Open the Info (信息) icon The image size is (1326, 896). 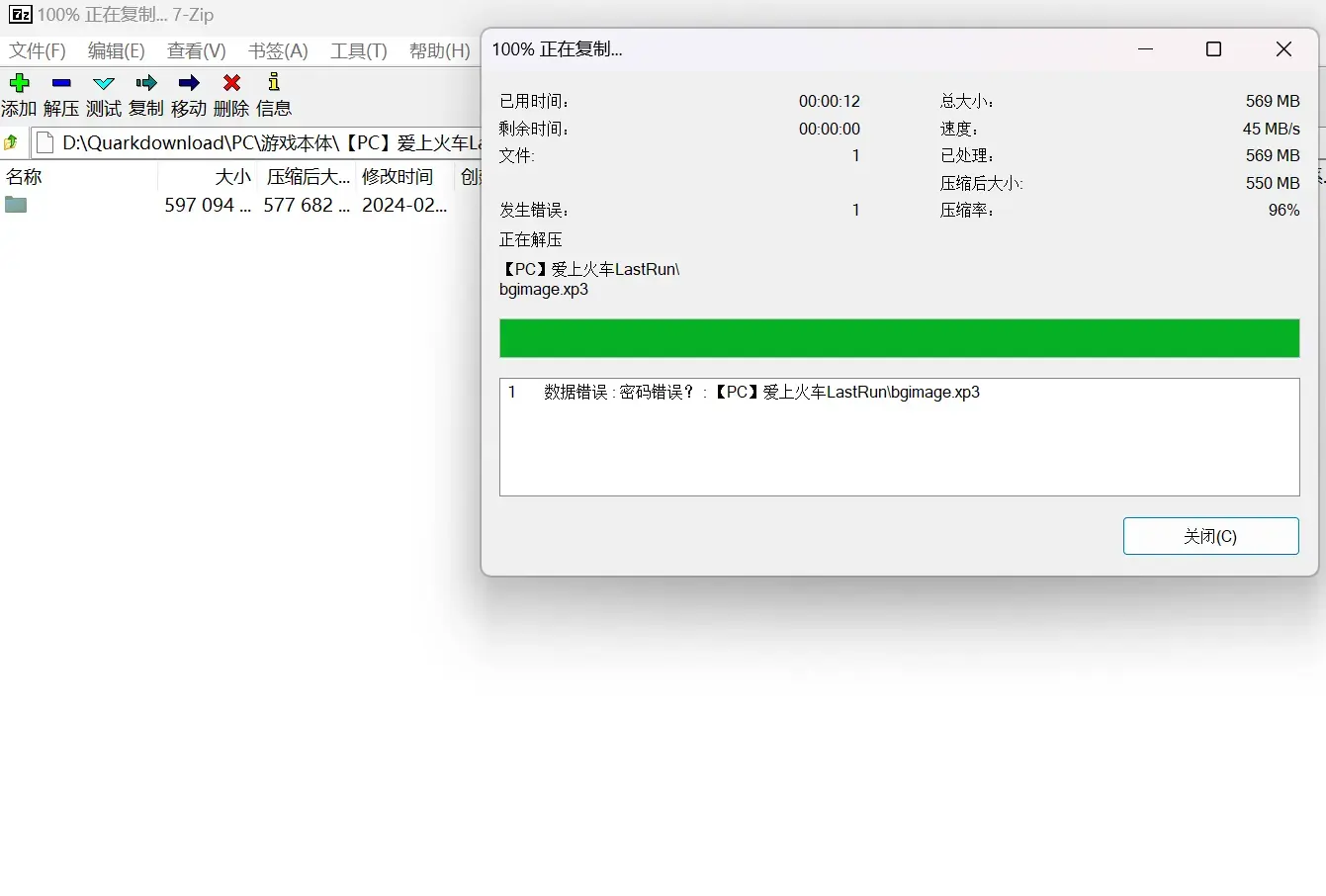[x=274, y=82]
